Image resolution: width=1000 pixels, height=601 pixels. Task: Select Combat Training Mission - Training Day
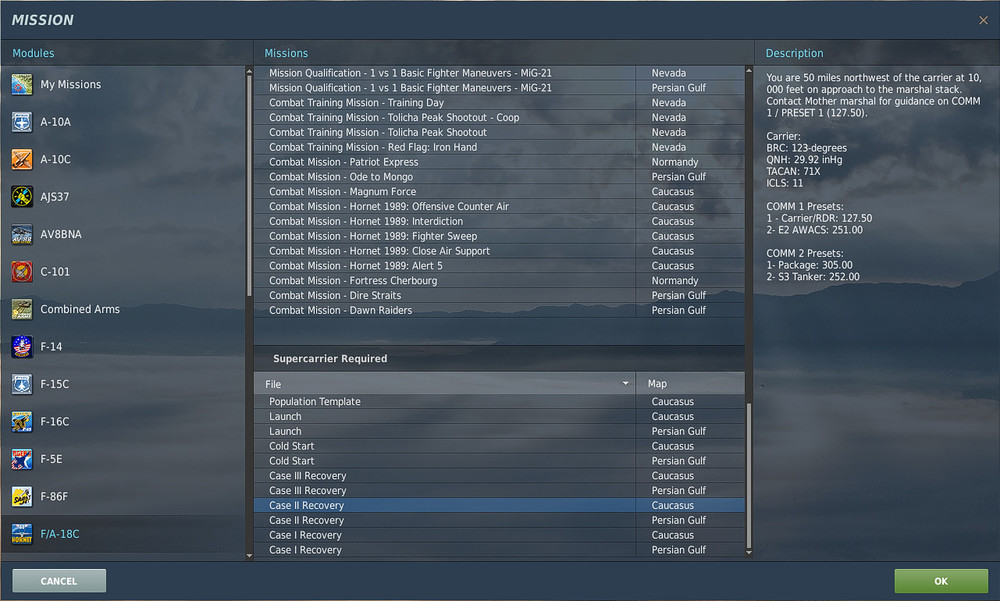tap(499, 103)
